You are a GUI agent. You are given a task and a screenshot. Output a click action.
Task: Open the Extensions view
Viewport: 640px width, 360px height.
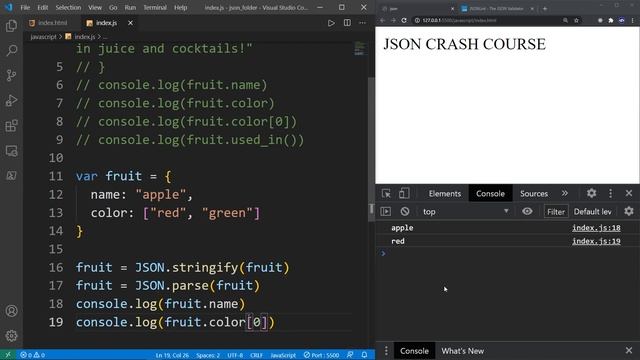click(11, 126)
